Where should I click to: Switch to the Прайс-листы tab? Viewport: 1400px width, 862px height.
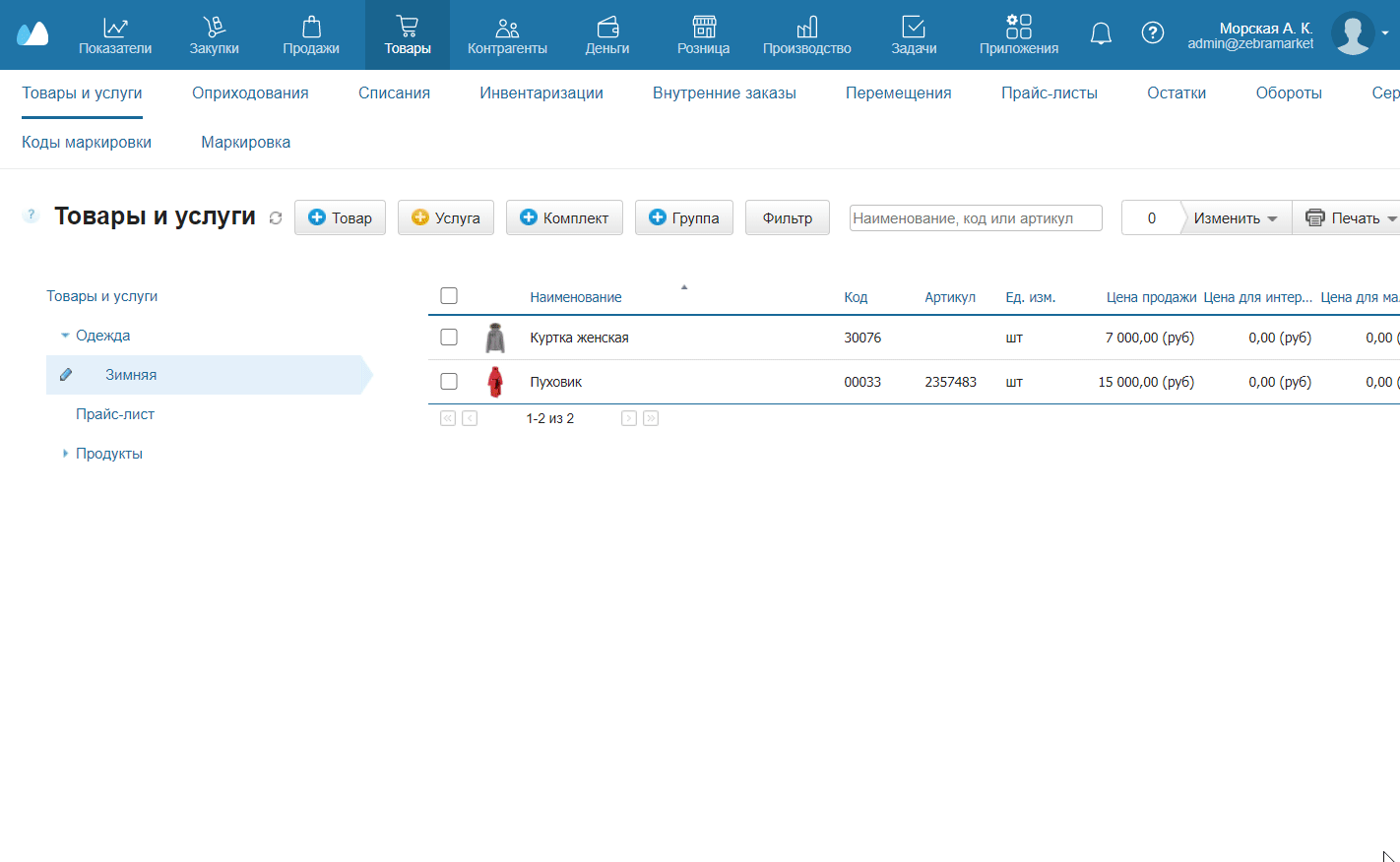click(x=1050, y=93)
